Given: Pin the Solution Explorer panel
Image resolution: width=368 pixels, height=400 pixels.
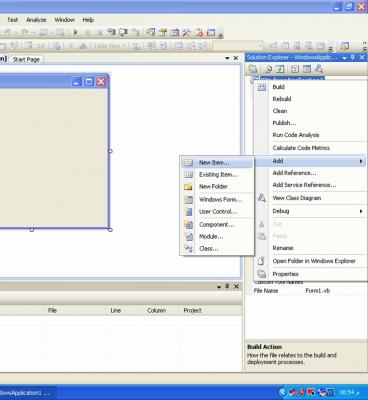Looking at the screenshot, I should point(353,58).
